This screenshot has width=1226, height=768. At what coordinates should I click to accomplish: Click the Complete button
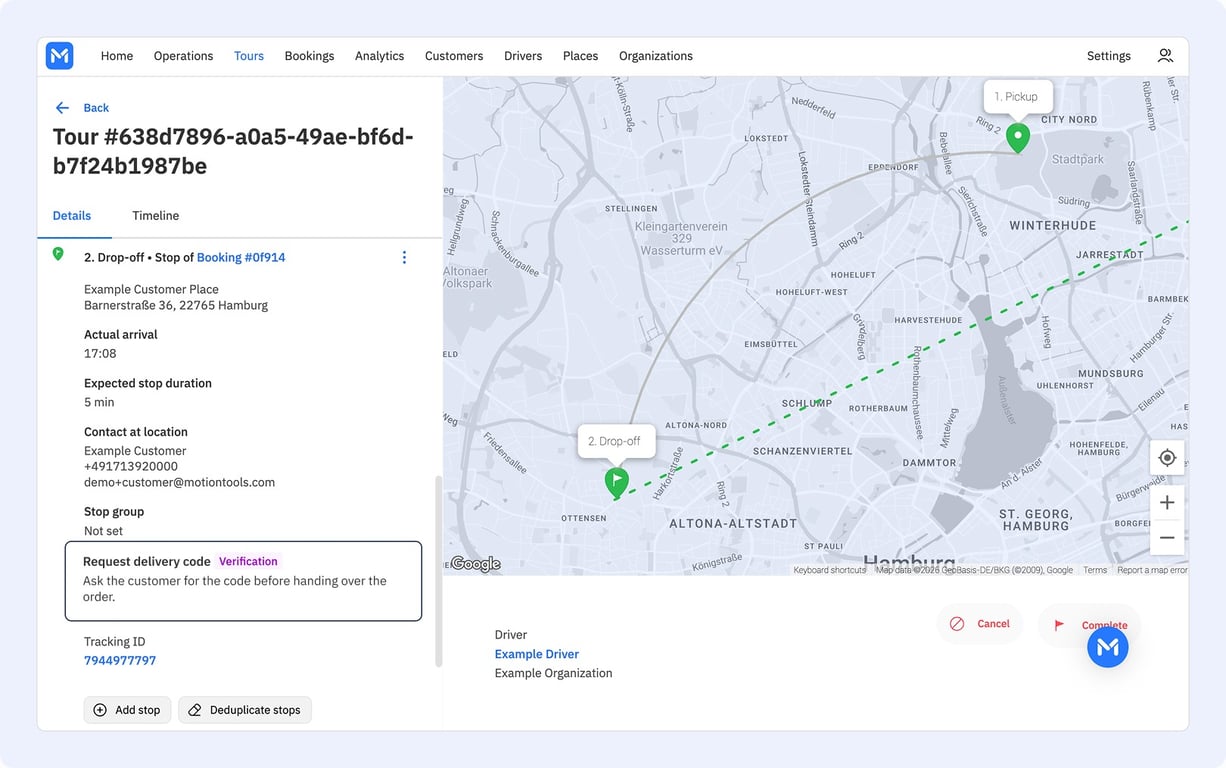(1089, 625)
